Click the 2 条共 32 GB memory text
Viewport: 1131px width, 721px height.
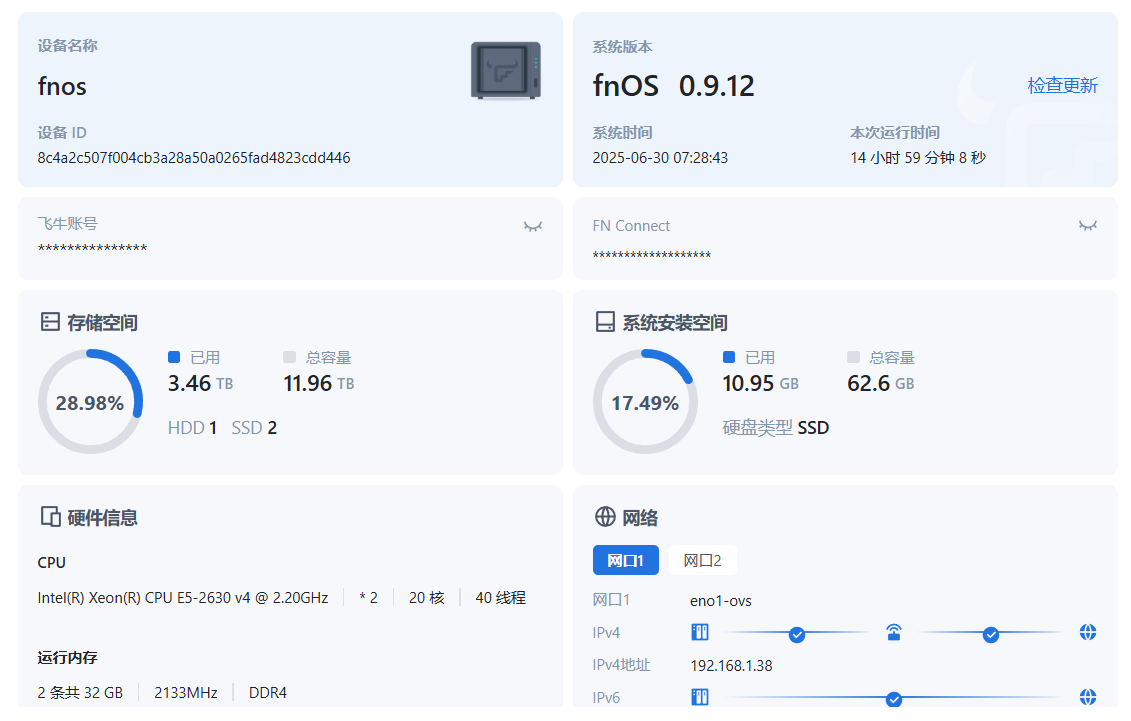coord(80,693)
